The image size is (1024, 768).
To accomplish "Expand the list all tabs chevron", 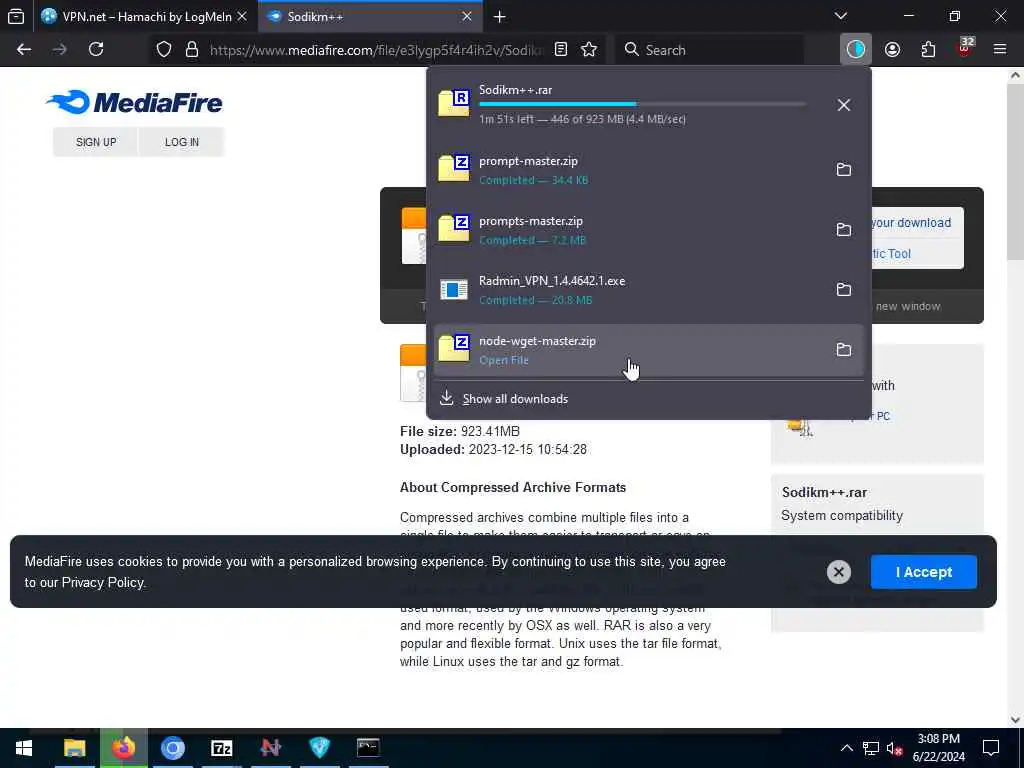I will (841, 16).
